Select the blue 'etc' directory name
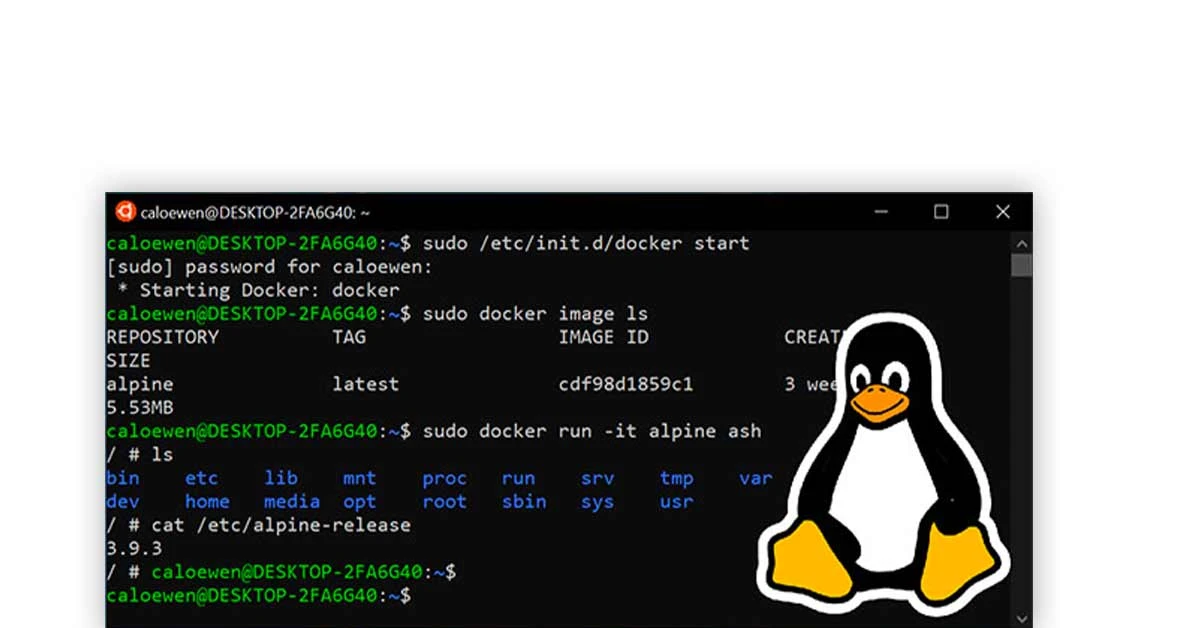 [x=200, y=479]
